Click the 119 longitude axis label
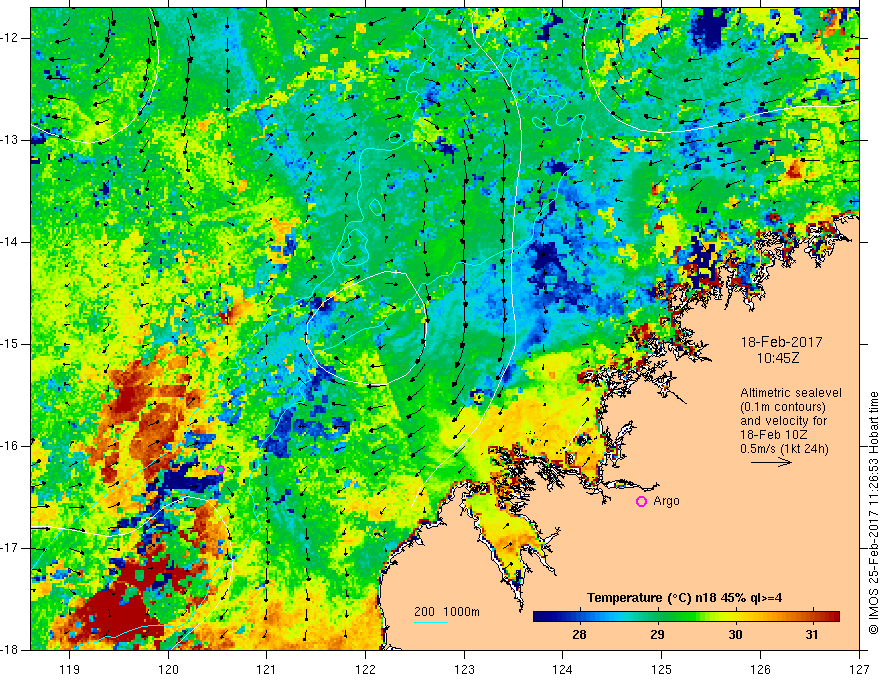This screenshot has height=680, width=880. click(70, 670)
